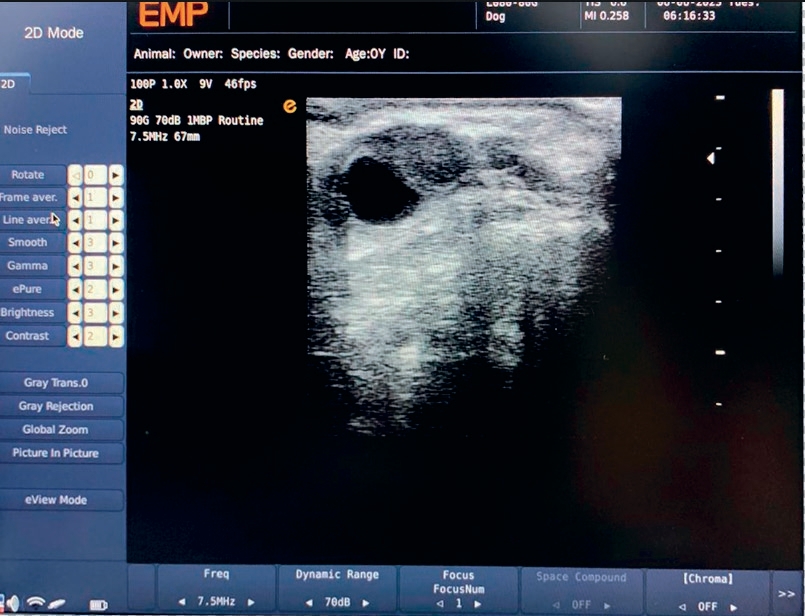Screen dimensions: 805x616
Task: Increase the Contrast value
Action: 116,336
